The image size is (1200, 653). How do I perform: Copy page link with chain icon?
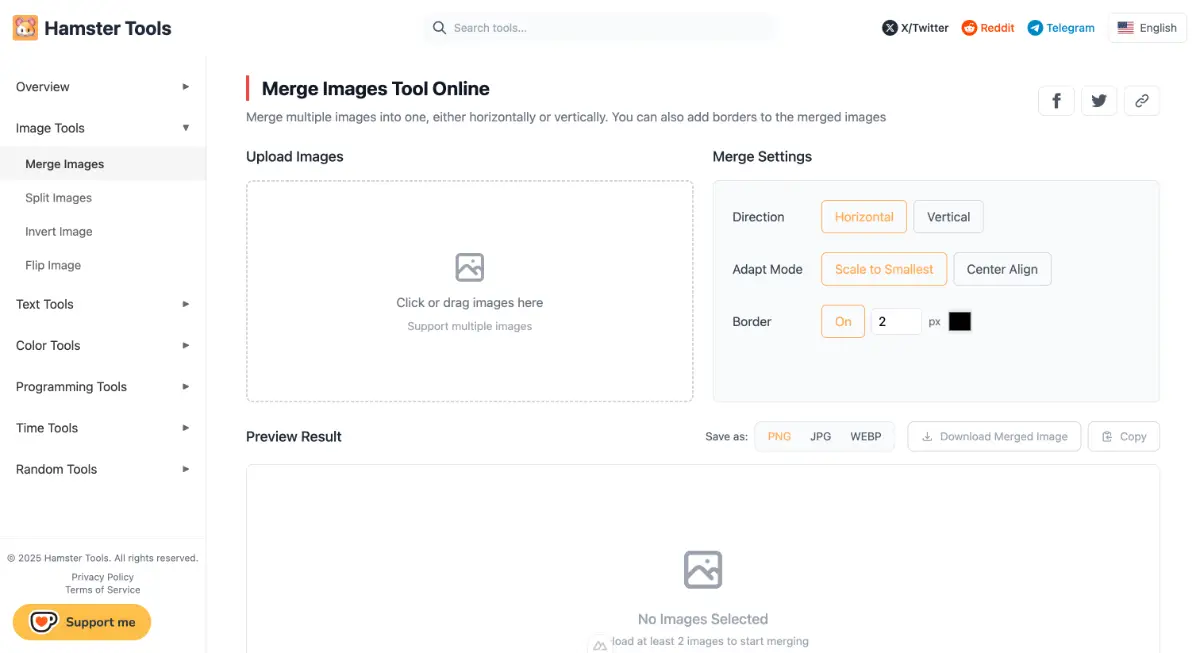point(1142,100)
